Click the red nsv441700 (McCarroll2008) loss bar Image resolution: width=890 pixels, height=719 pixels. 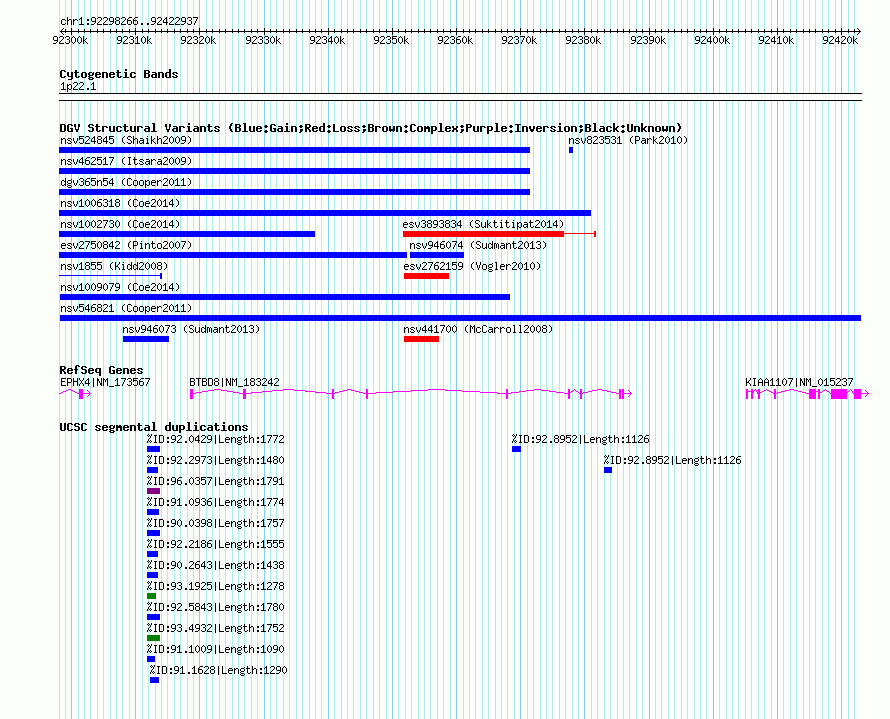(421, 339)
